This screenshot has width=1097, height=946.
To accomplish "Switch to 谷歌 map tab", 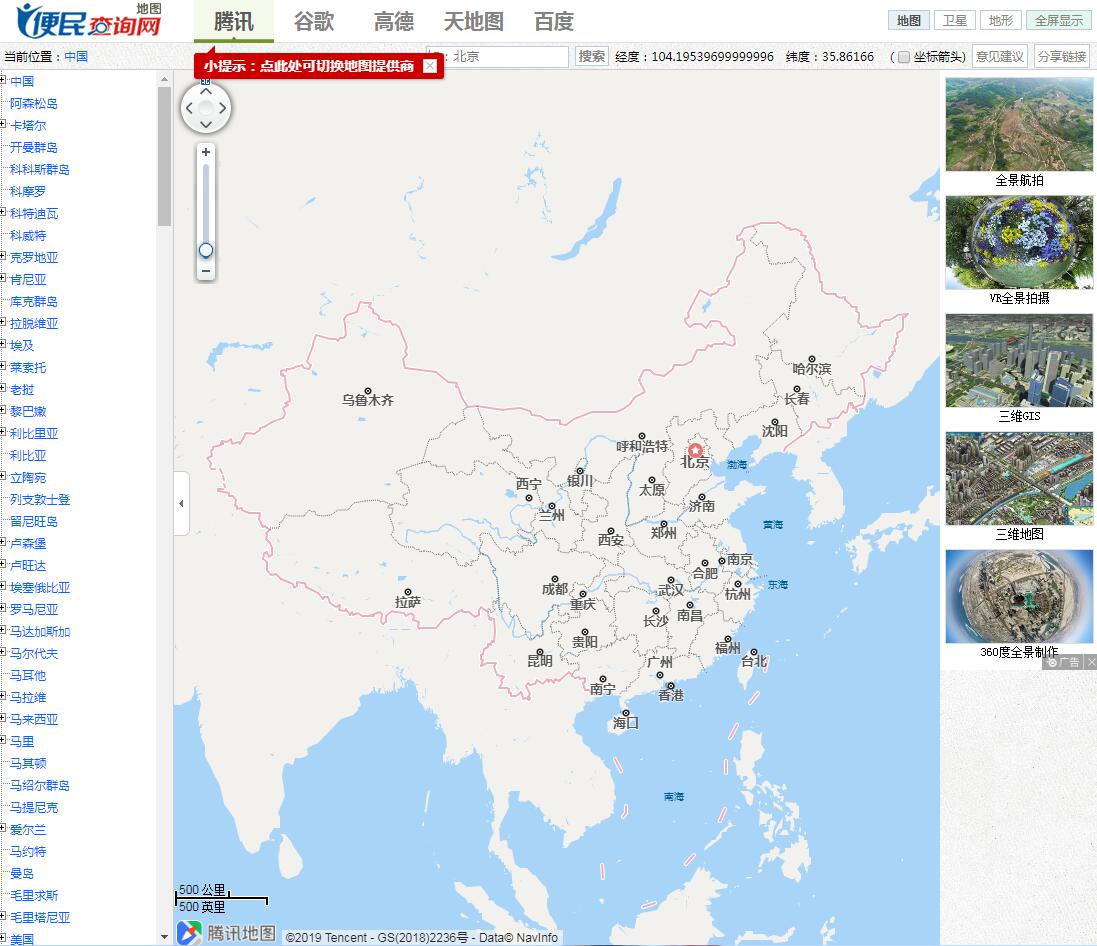I will (314, 22).
